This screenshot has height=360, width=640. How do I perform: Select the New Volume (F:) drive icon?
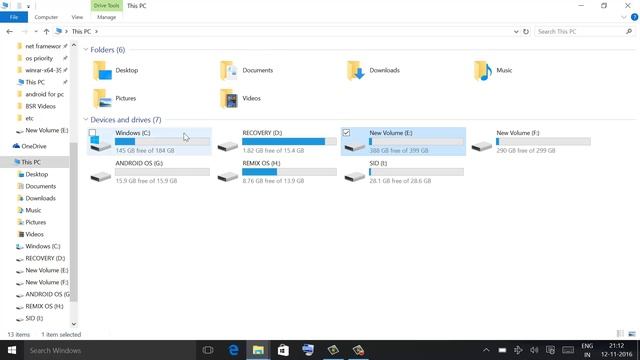click(x=482, y=146)
